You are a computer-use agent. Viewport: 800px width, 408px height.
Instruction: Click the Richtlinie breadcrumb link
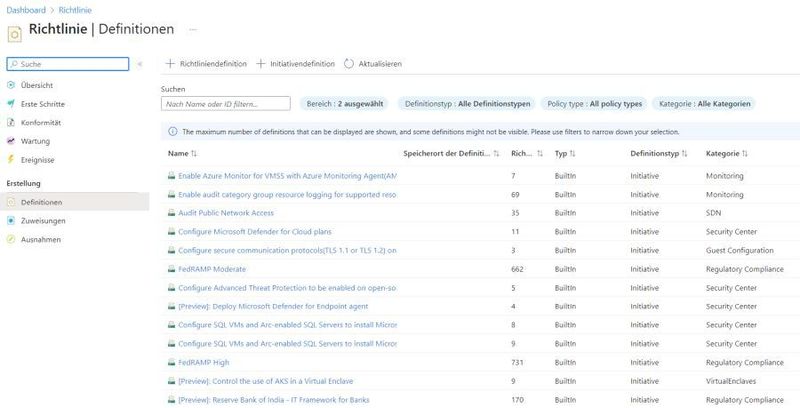[75, 10]
